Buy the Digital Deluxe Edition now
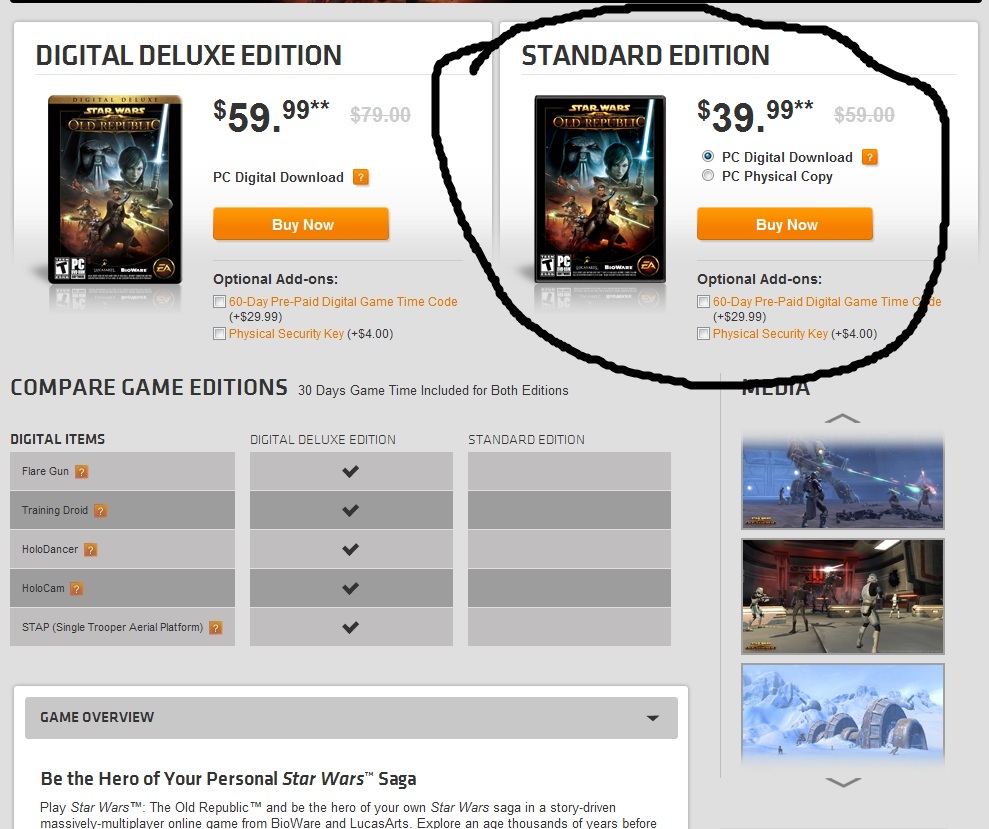Viewport: 989px width, 829px height. (301, 224)
